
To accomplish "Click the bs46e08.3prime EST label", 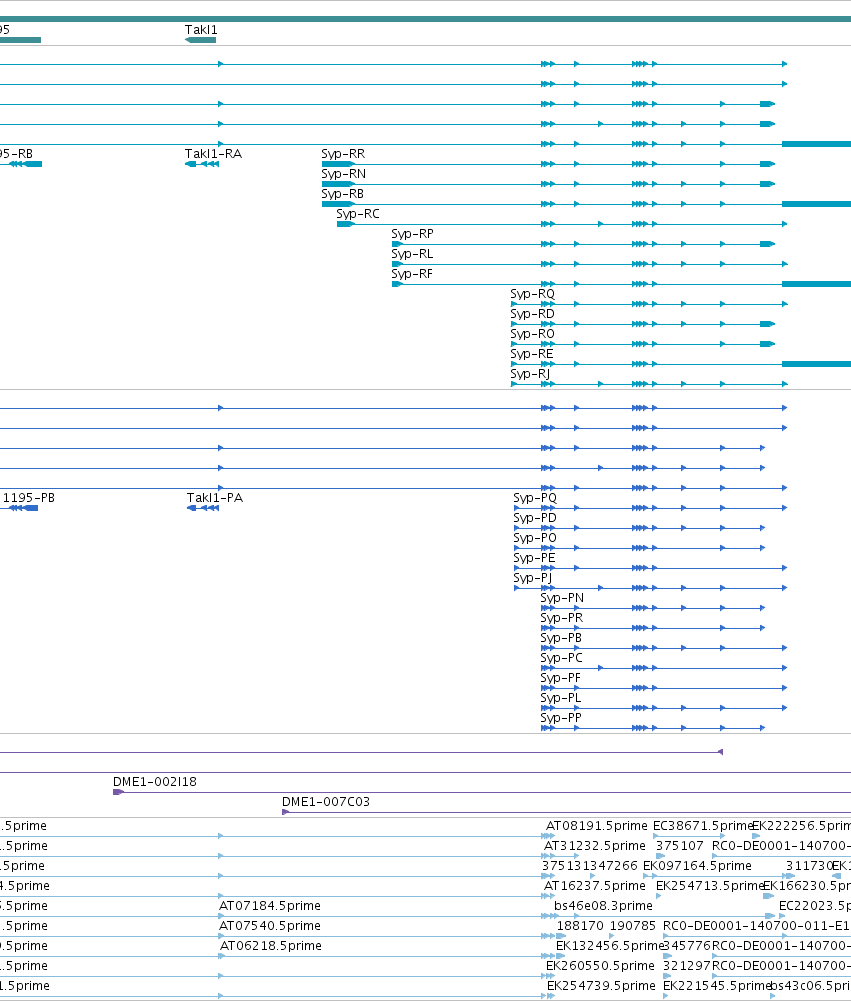I will pos(603,906).
